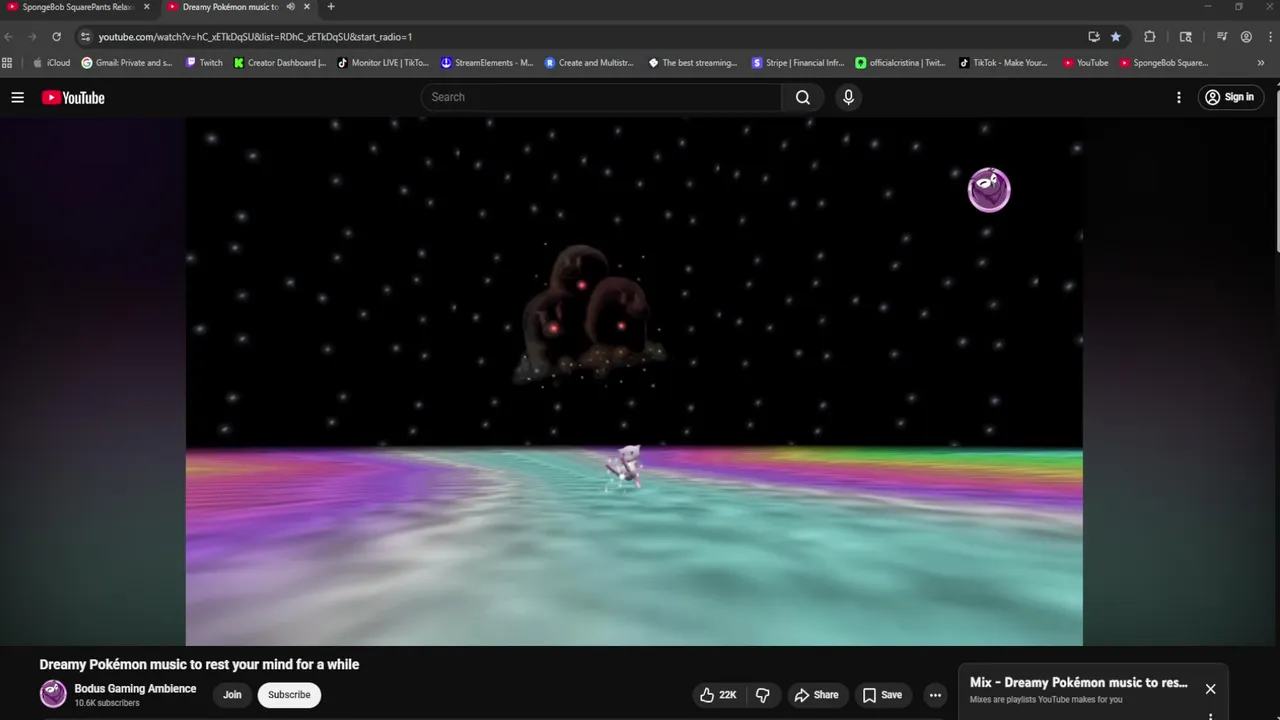1280x720 pixels.
Task: Click the purple channel watermark in video
Action: click(x=989, y=190)
